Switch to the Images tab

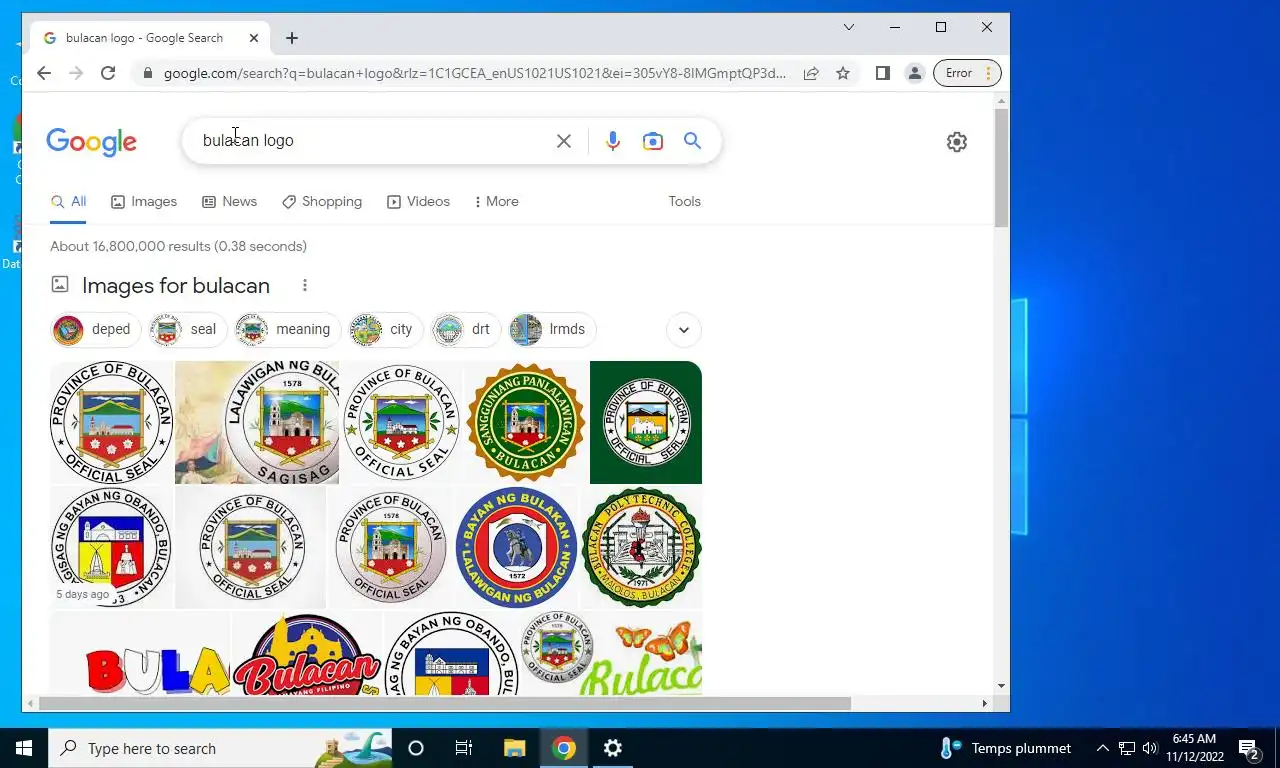(144, 201)
